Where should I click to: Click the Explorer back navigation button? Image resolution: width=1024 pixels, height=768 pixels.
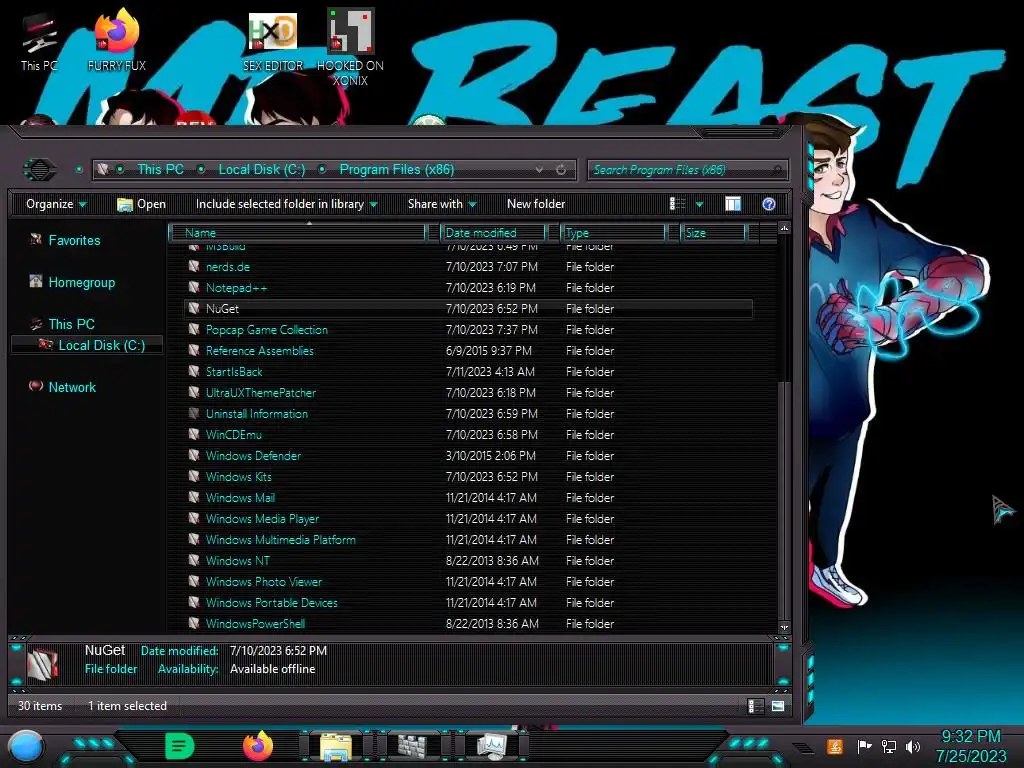coord(40,170)
